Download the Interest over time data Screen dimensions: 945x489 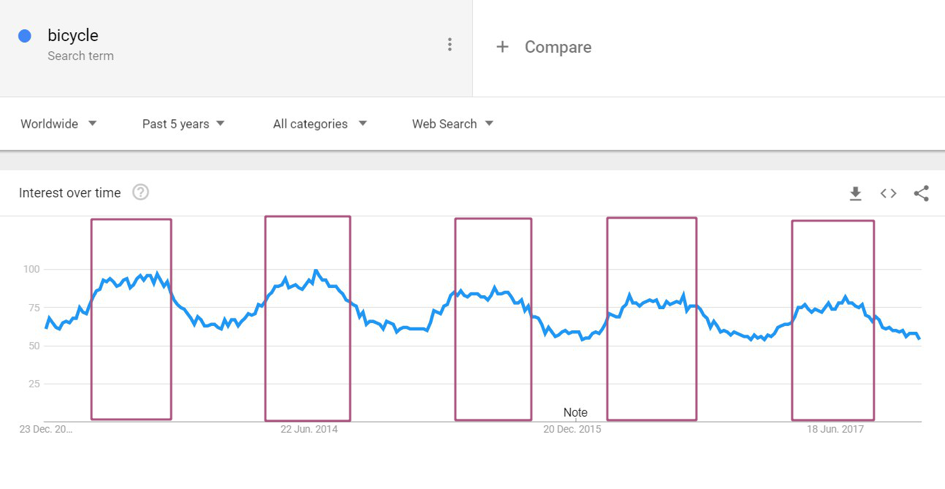click(855, 193)
